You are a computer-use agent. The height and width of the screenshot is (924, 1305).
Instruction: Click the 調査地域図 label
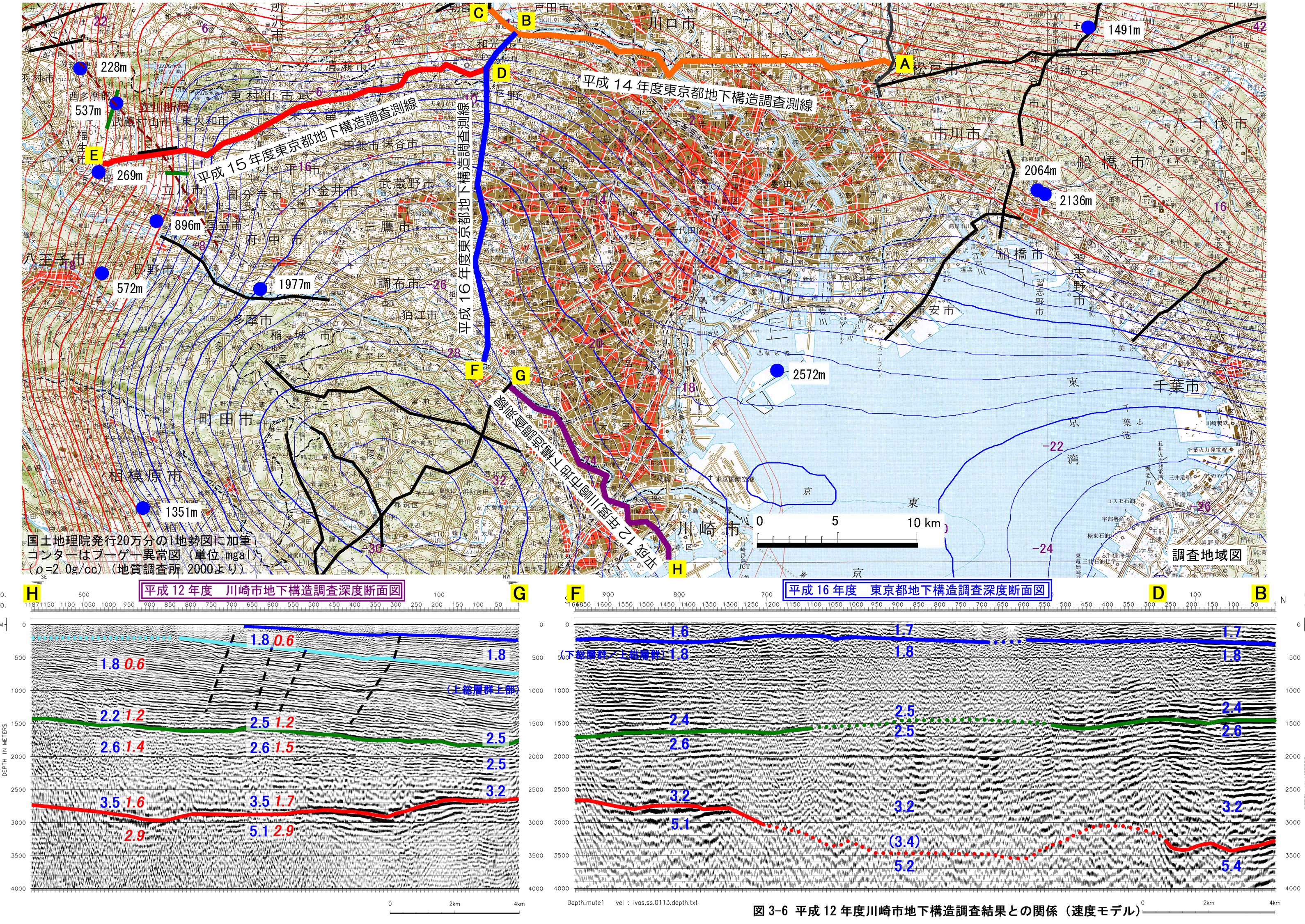coord(1207,555)
